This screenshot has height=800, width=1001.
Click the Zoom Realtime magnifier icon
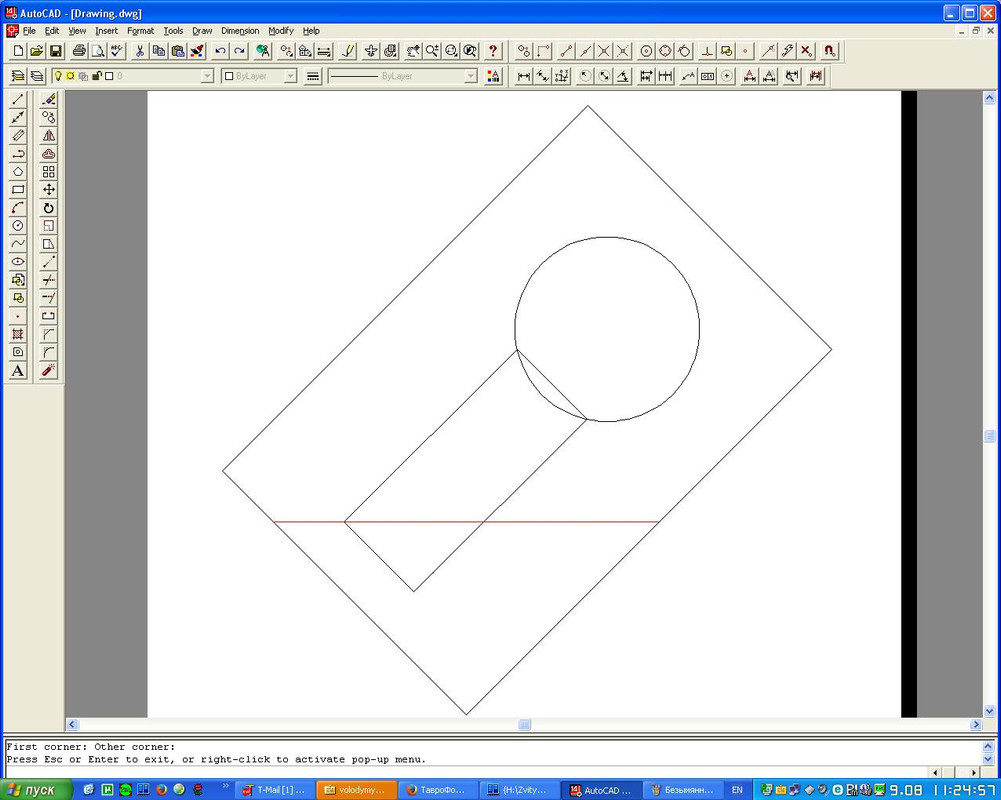432,51
